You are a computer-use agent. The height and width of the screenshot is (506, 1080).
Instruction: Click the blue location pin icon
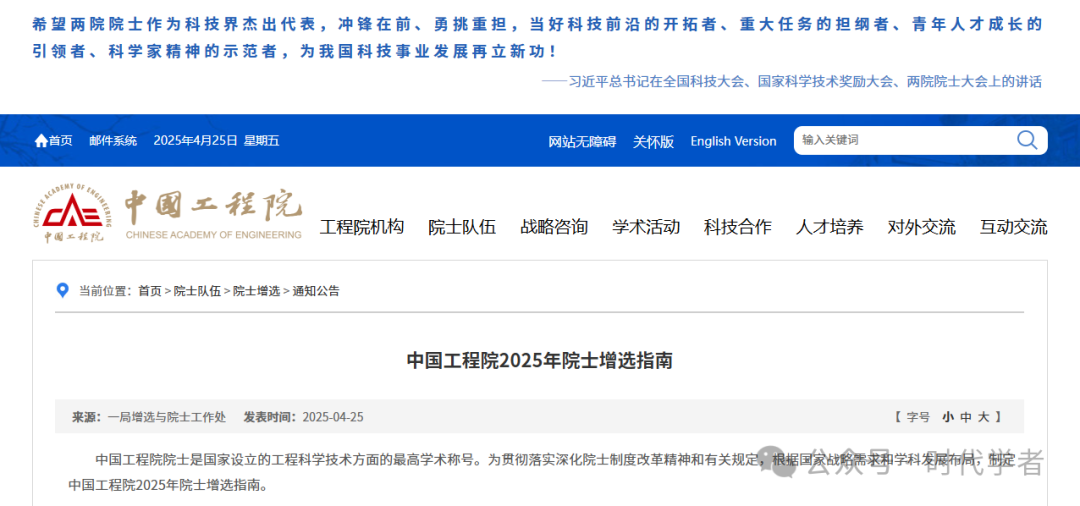click(63, 291)
